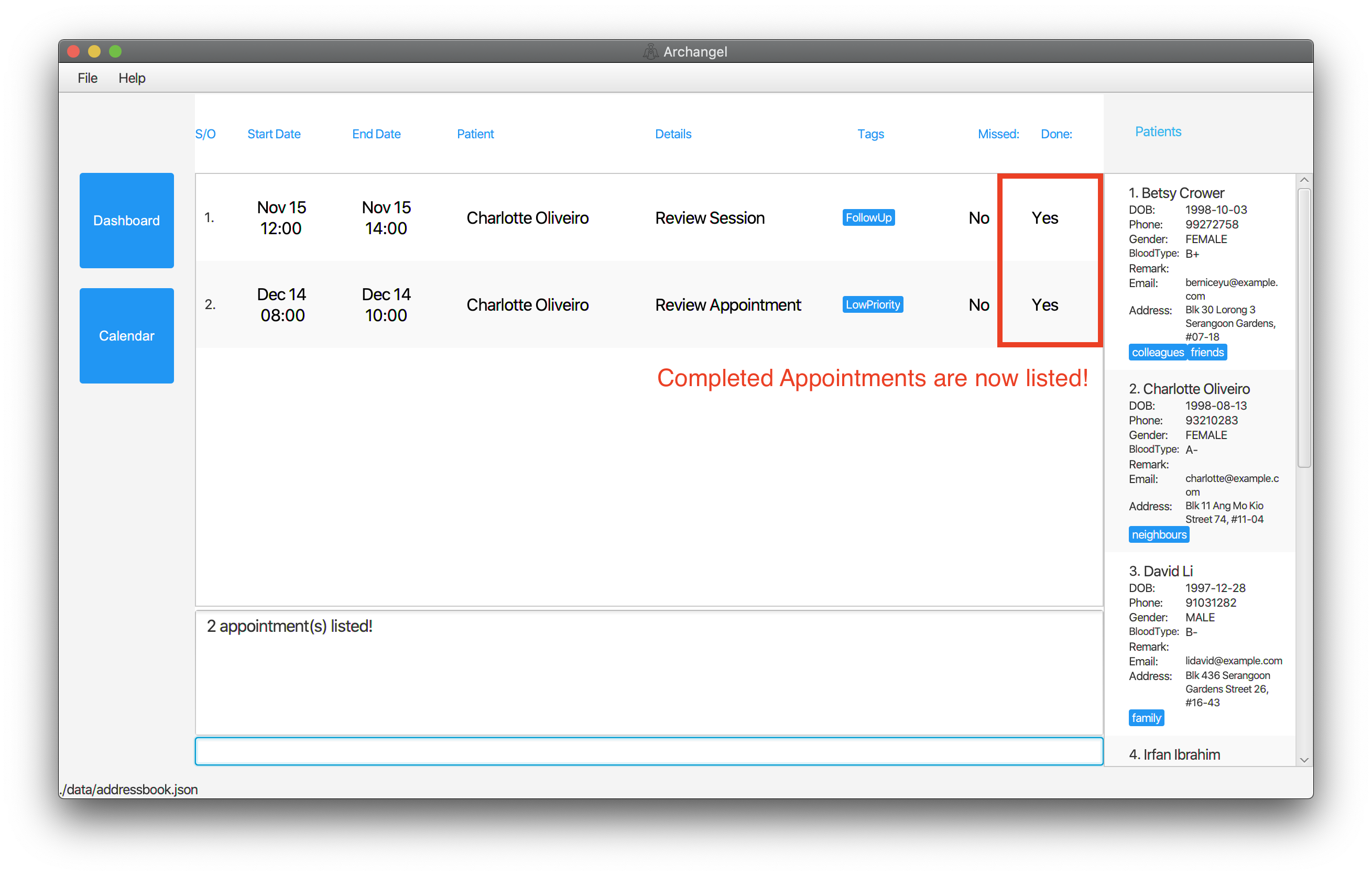The image size is (1372, 876).
Task: Click David Li's DOB 1997-12-28
Action: (x=1215, y=588)
